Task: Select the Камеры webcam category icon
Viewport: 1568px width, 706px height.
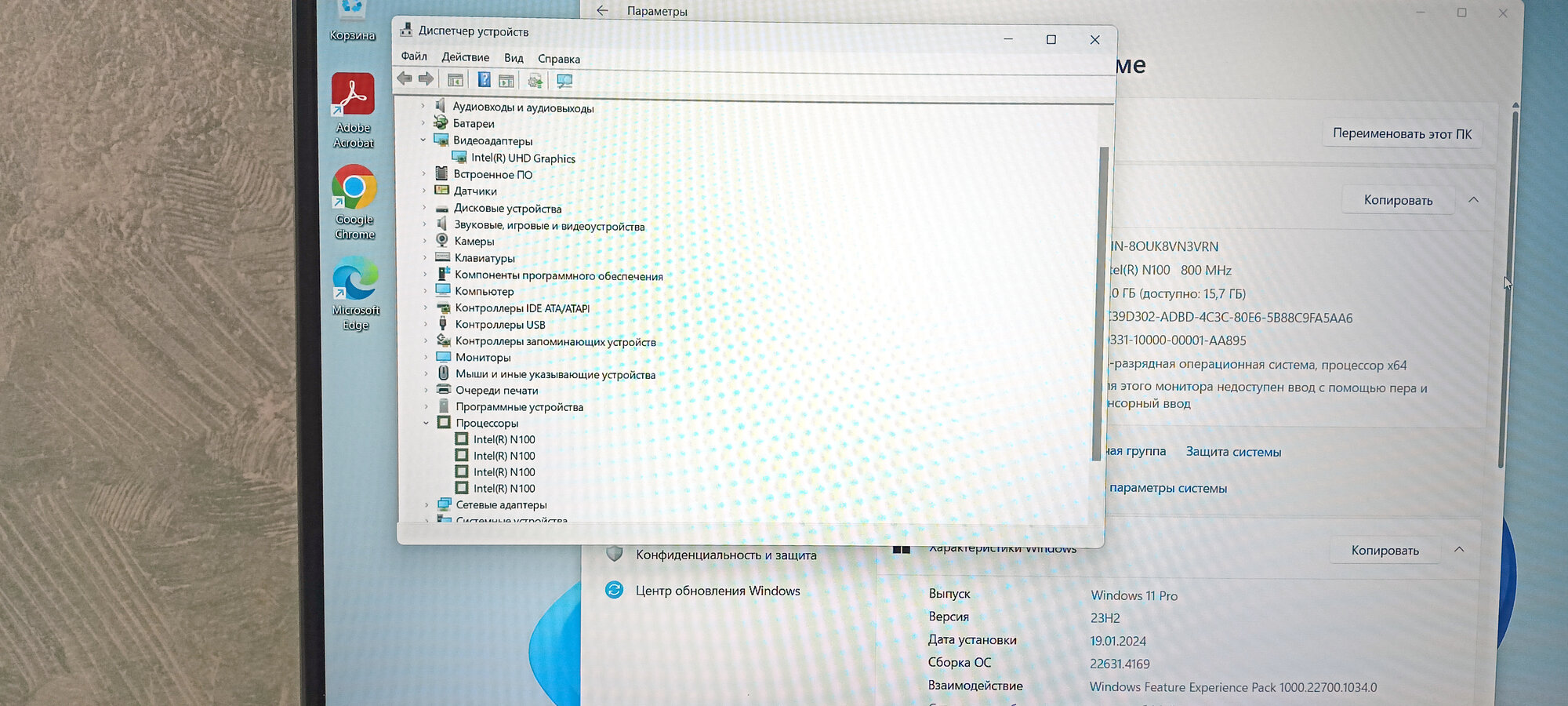Action: click(x=442, y=241)
